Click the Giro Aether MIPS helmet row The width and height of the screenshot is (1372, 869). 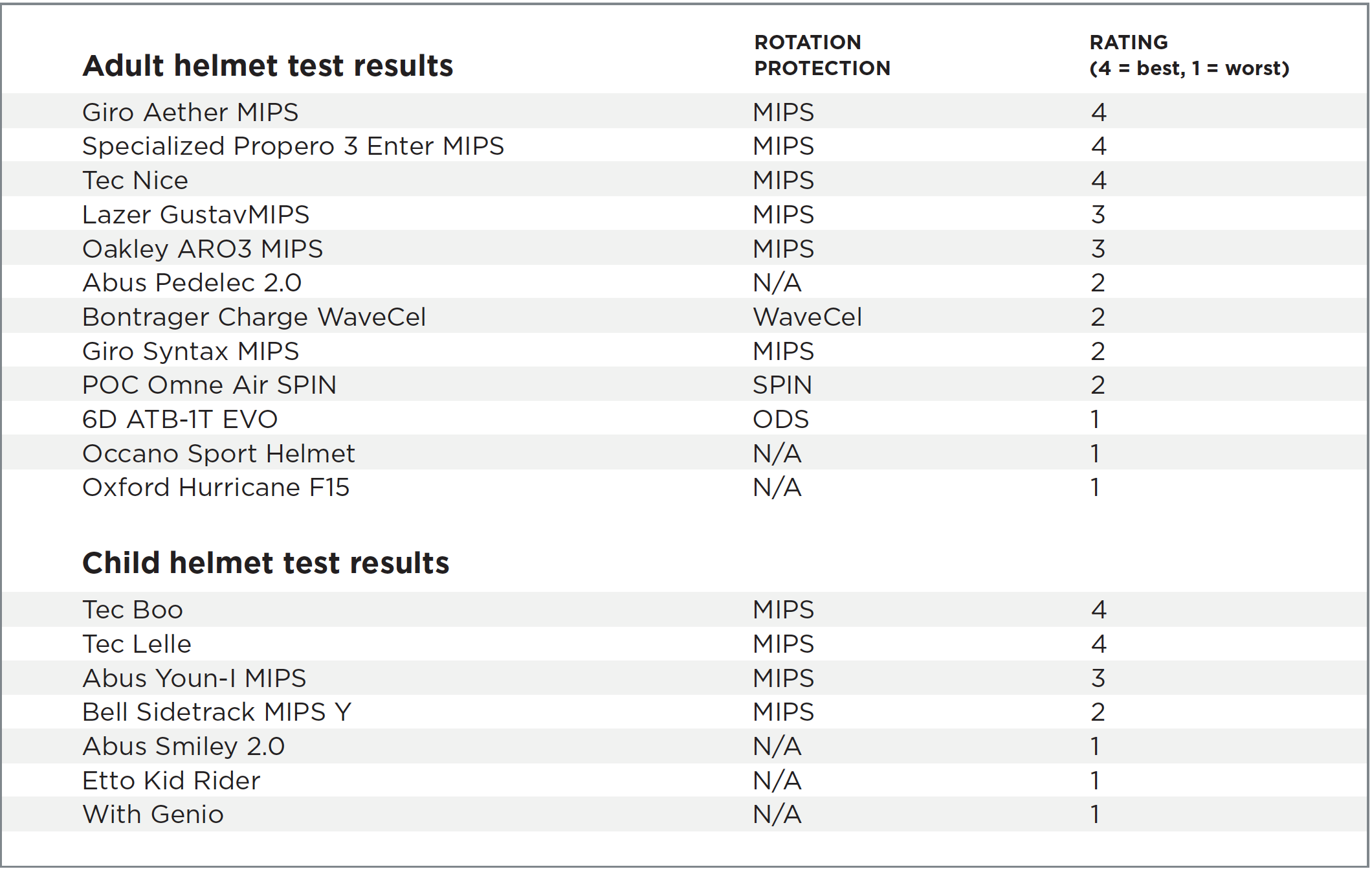click(685, 111)
